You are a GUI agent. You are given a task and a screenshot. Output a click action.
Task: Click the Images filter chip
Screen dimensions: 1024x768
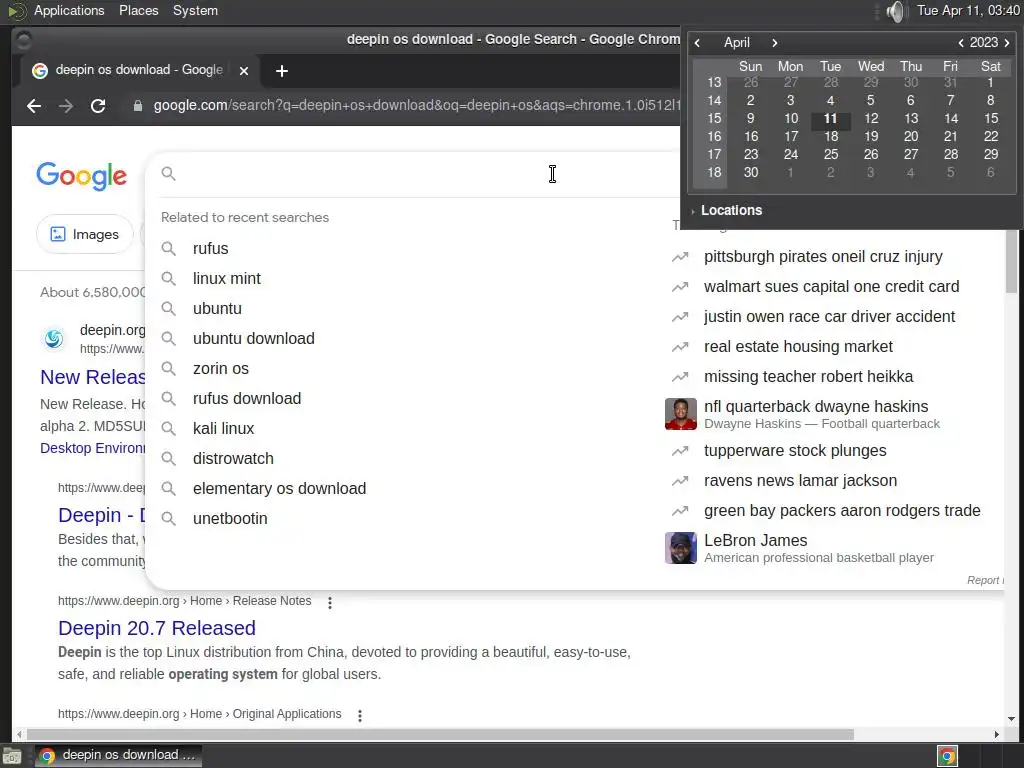pos(85,234)
